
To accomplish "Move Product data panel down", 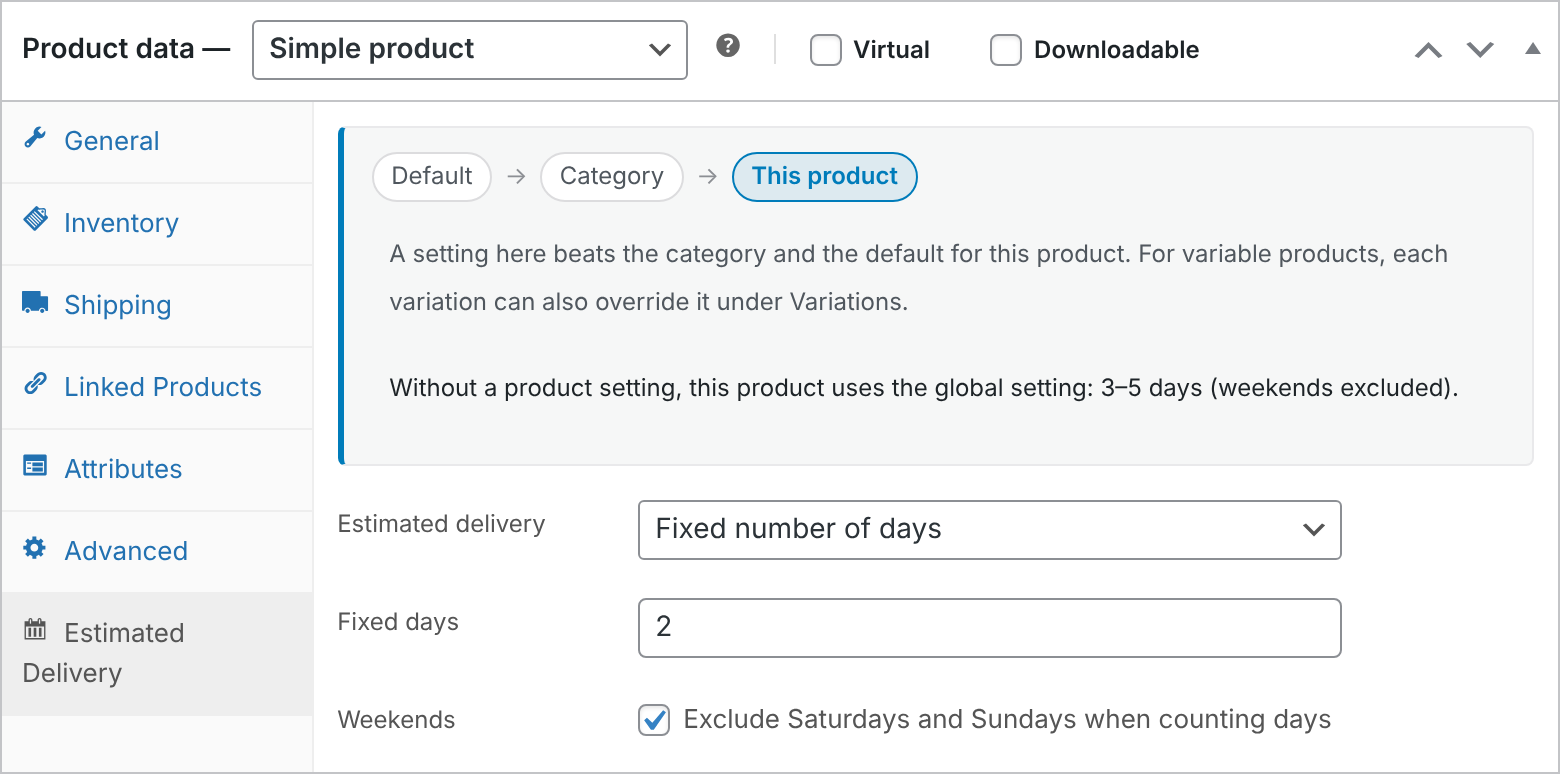I will 1480,50.
